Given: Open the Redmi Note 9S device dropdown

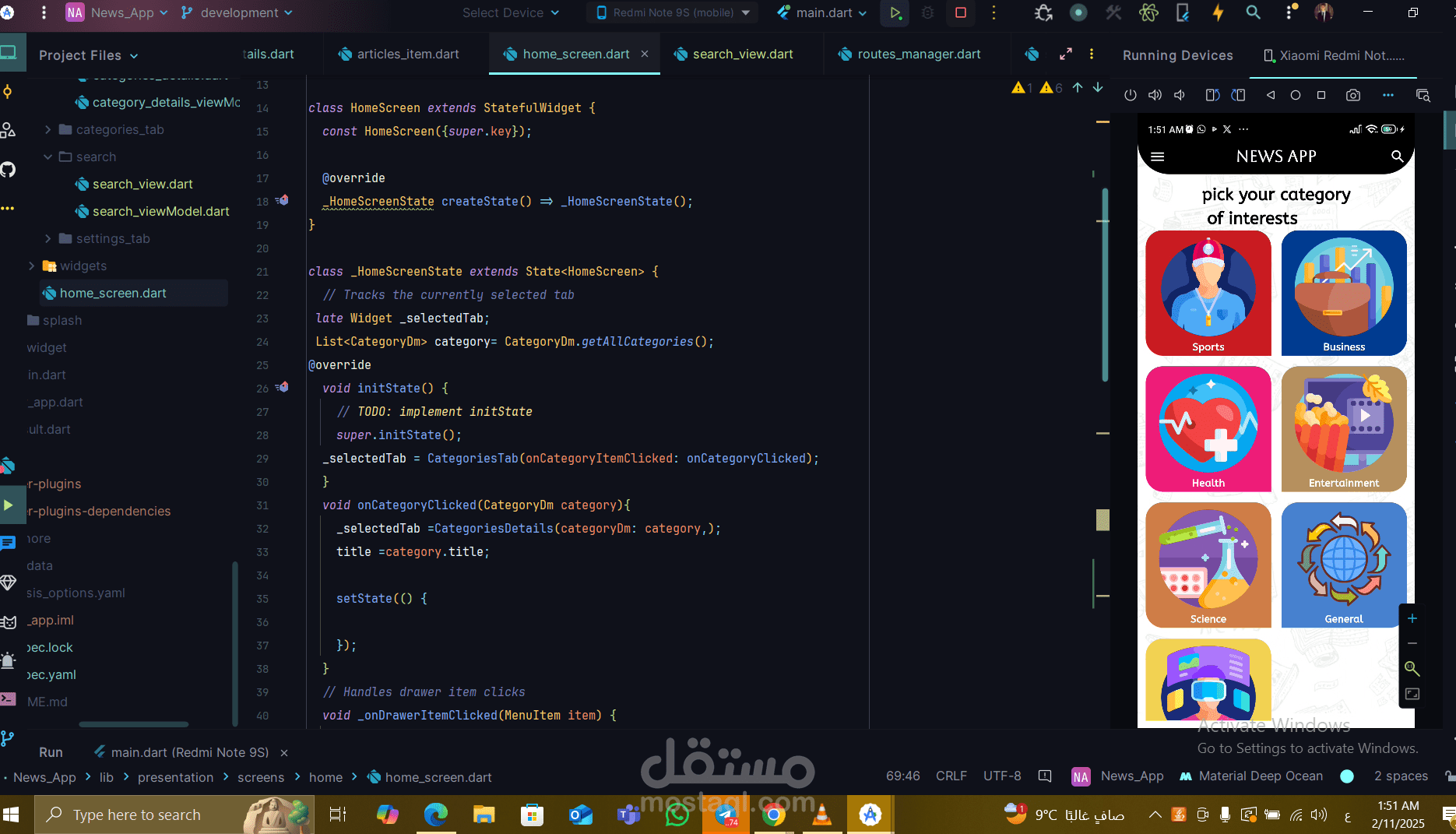Looking at the screenshot, I should pyautogui.click(x=673, y=12).
